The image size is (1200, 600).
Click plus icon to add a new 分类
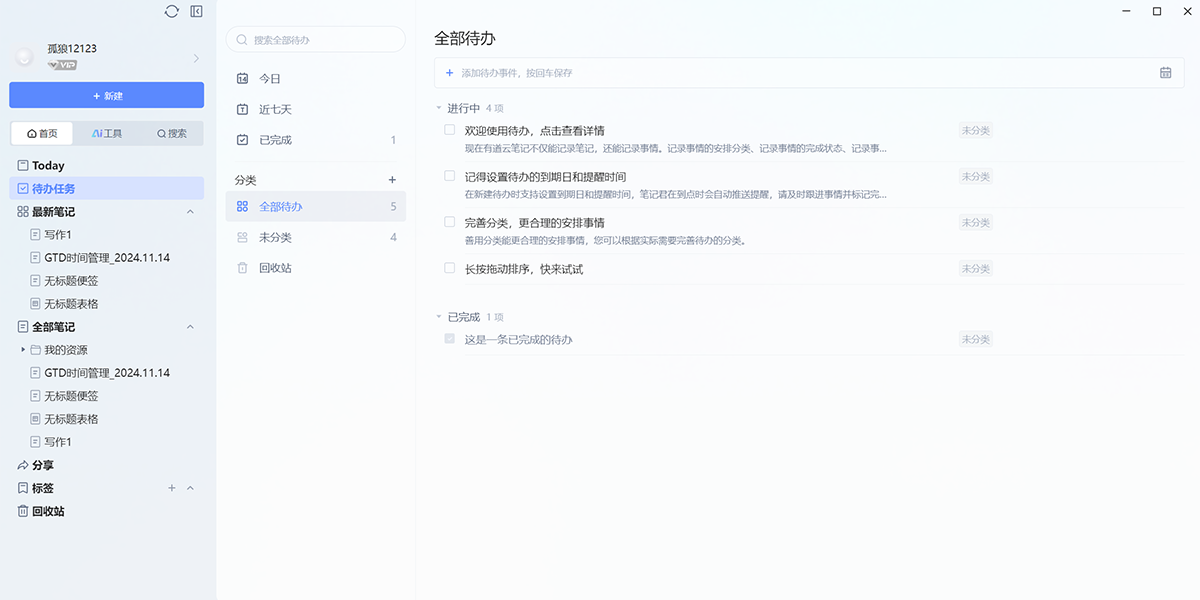click(392, 178)
